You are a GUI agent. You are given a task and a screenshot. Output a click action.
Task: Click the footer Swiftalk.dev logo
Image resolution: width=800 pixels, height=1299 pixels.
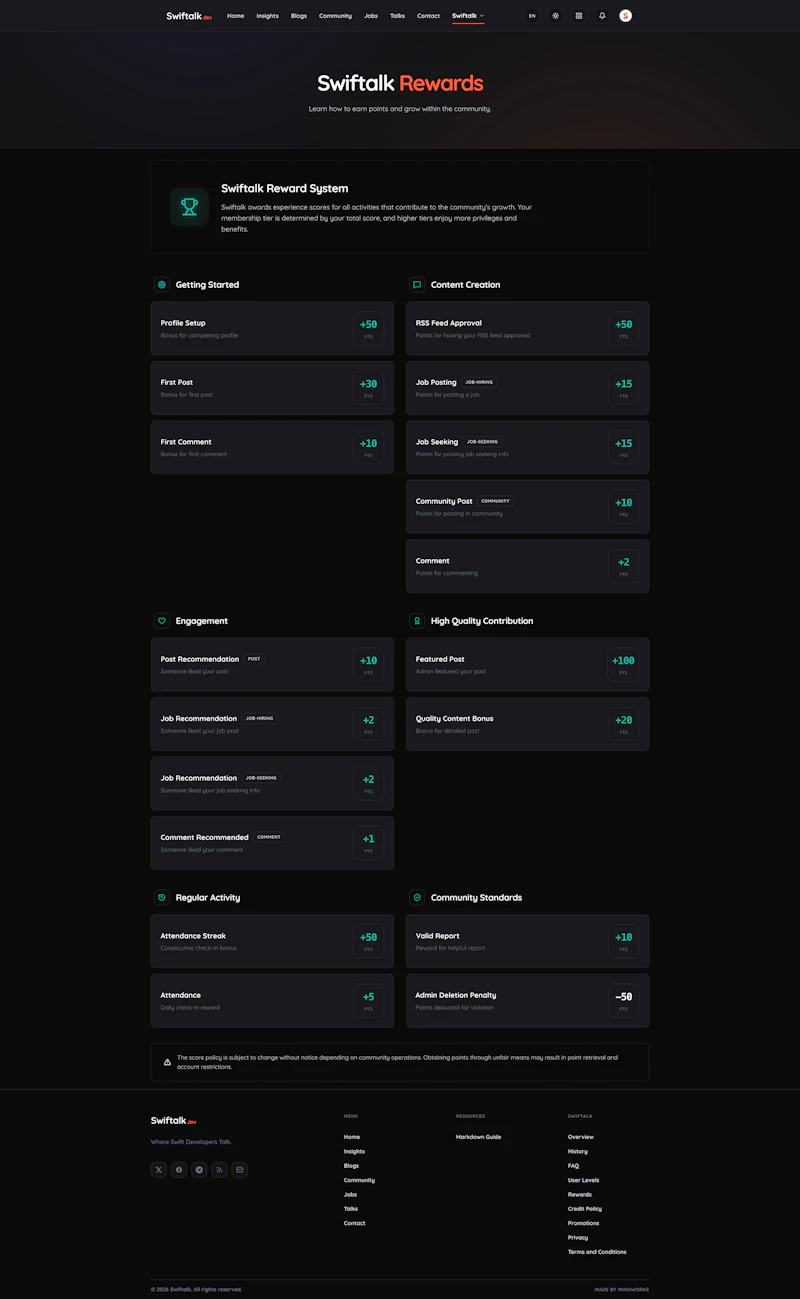[x=174, y=1121]
